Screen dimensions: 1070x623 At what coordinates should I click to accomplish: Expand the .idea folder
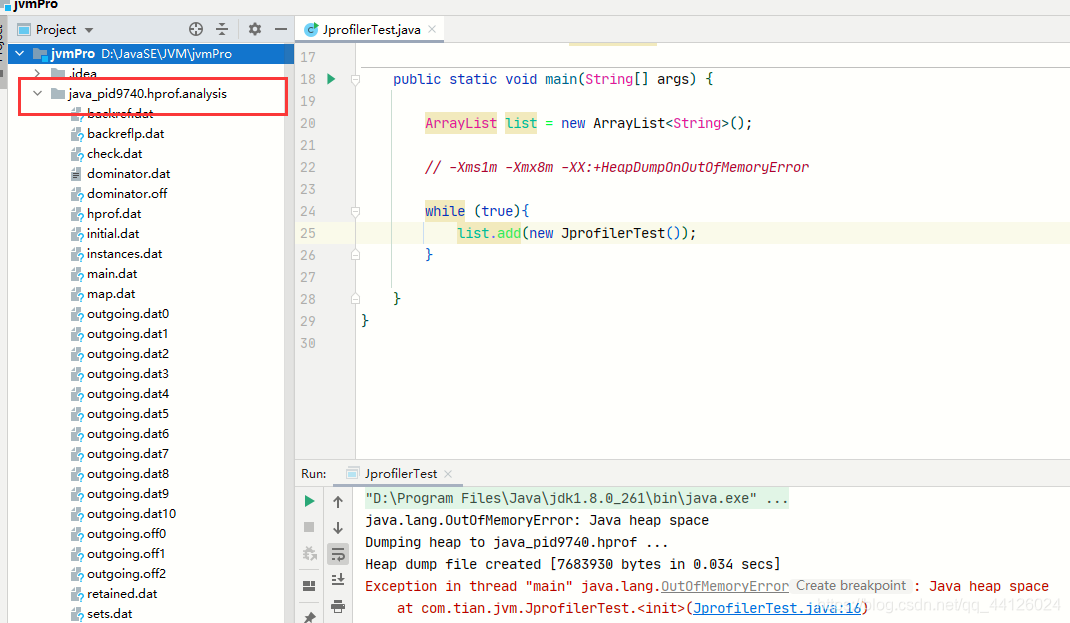pyautogui.click(x=37, y=73)
